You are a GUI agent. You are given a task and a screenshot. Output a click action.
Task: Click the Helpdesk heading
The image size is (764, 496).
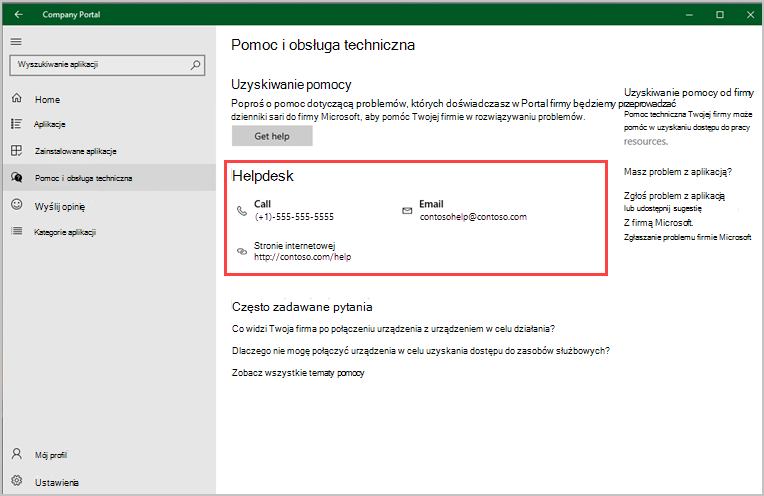(x=263, y=176)
